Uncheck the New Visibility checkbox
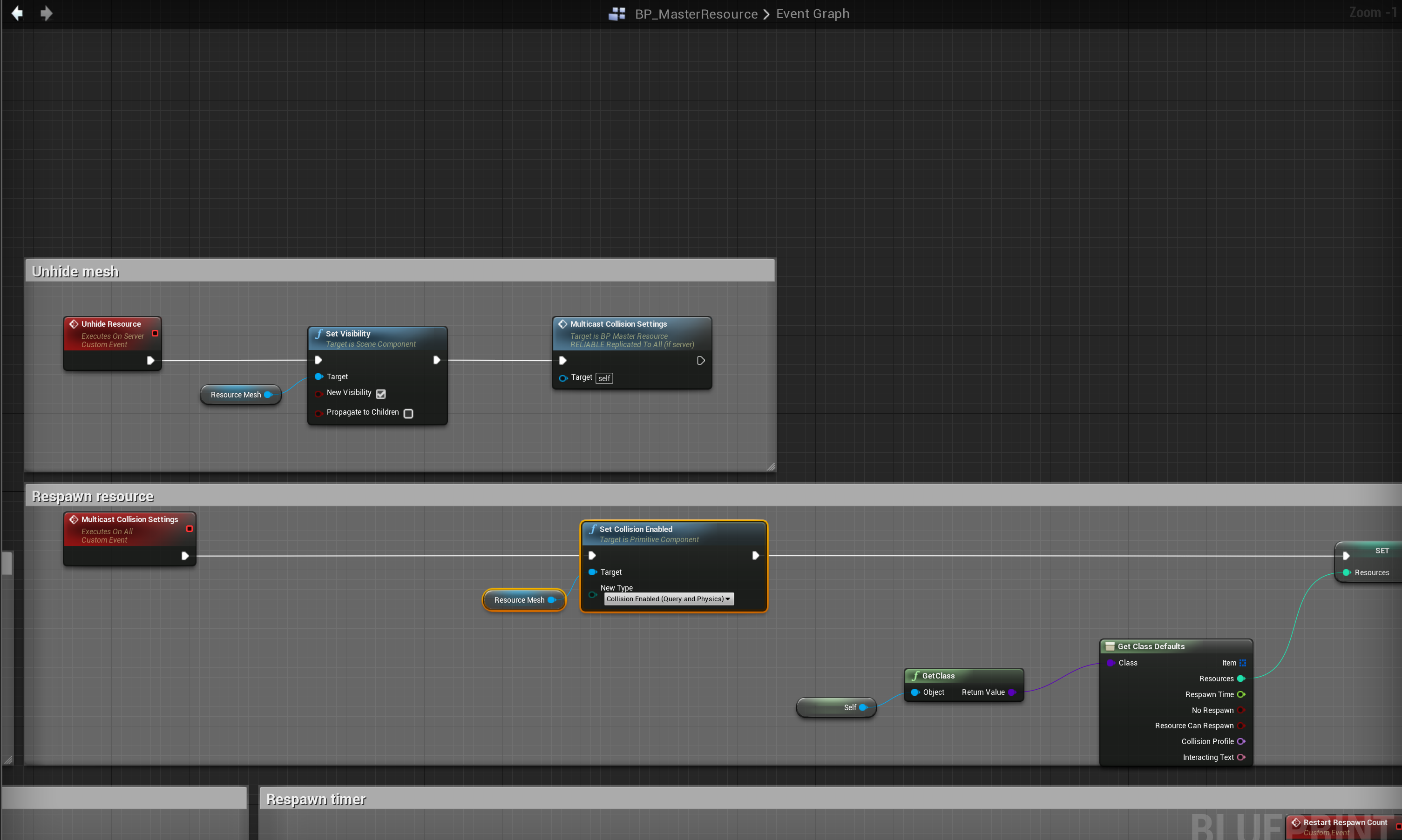 [x=380, y=394]
